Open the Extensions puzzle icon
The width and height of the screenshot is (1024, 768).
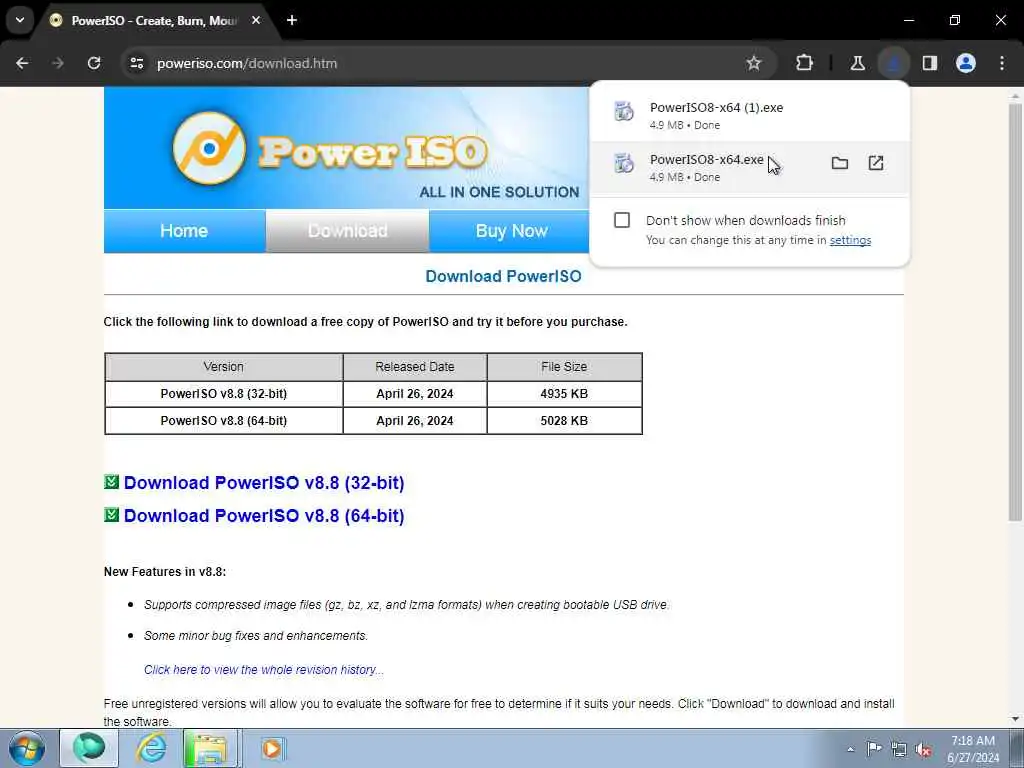click(x=805, y=63)
